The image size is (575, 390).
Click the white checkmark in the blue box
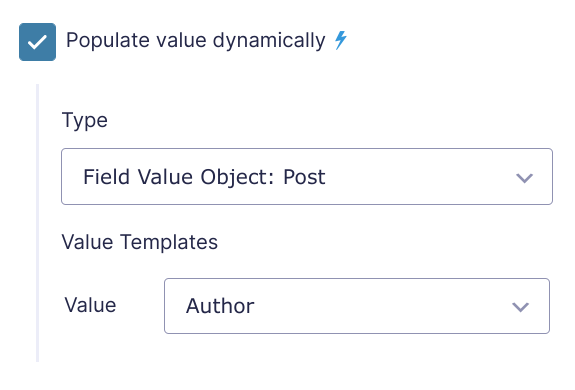37,42
